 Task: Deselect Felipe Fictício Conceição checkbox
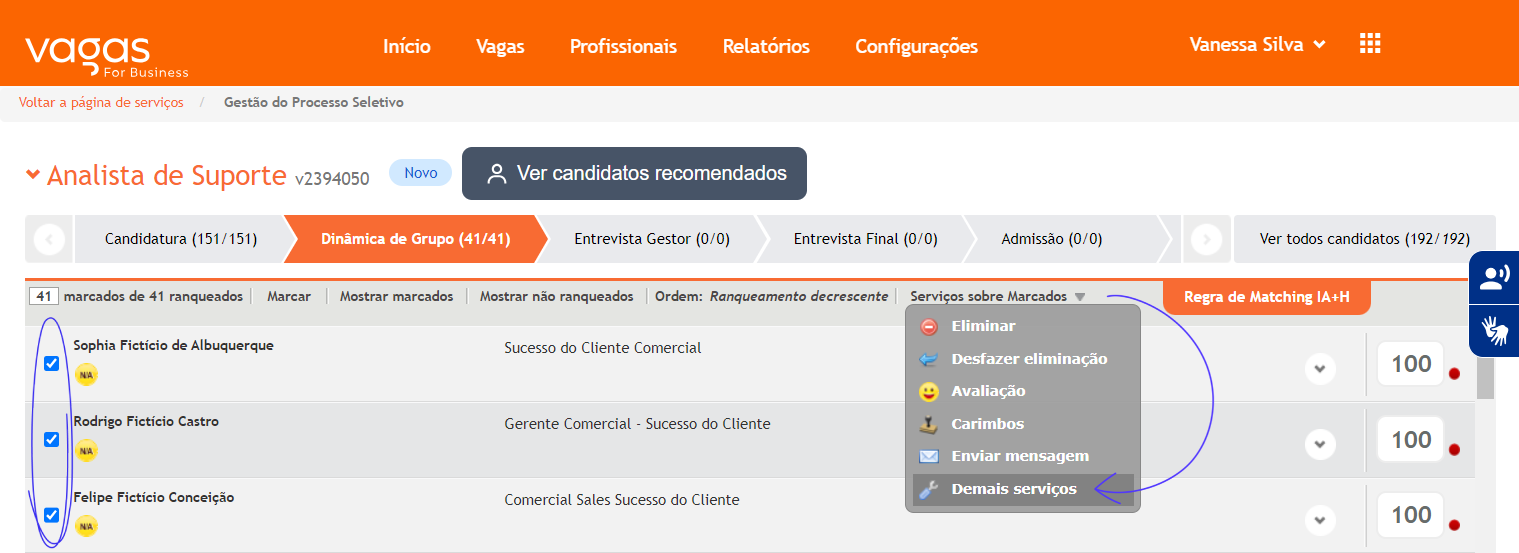pos(52,515)
